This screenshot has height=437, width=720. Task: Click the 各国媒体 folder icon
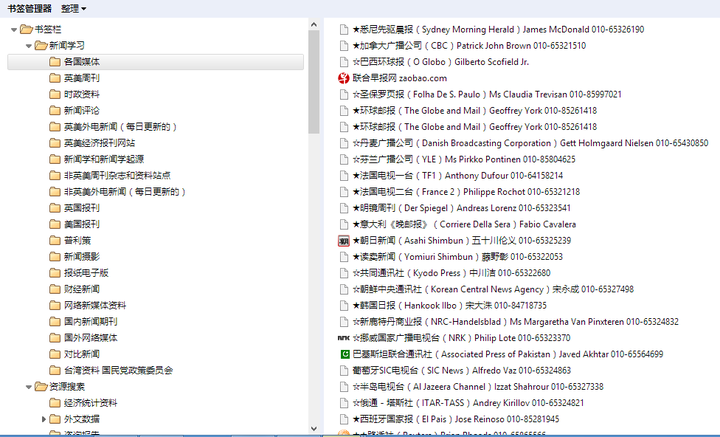click(x=55, y=62)
